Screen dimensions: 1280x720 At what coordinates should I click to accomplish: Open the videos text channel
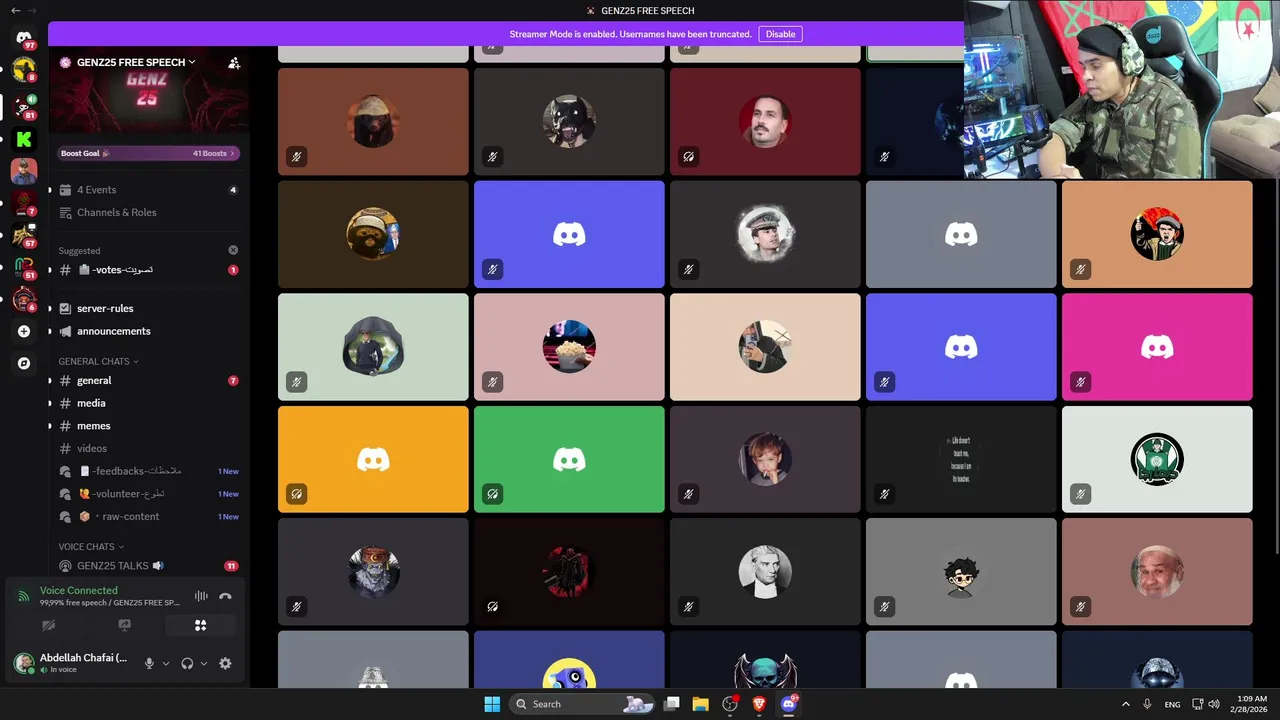148,448
